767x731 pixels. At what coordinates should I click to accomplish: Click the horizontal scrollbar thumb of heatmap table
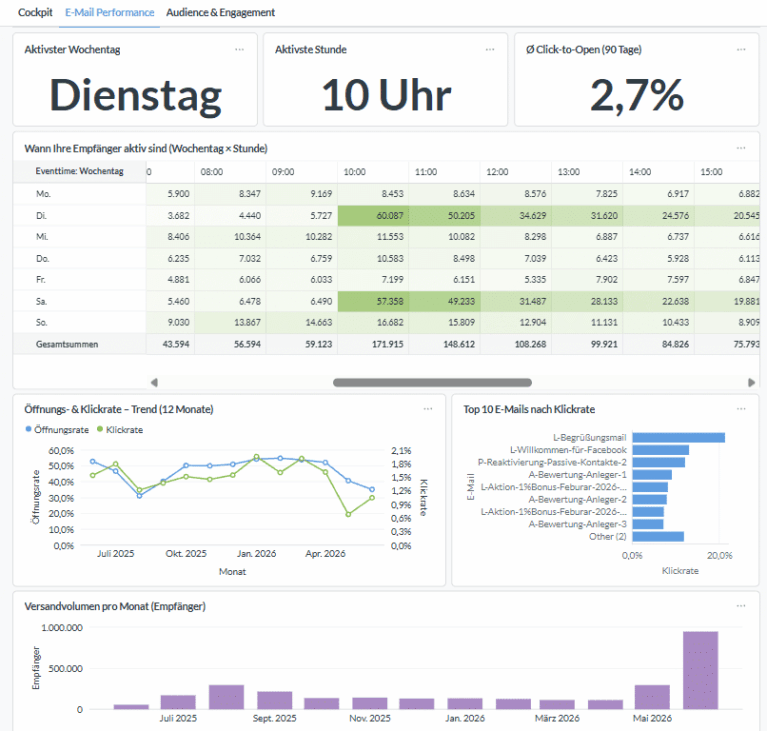pos(432,382)
